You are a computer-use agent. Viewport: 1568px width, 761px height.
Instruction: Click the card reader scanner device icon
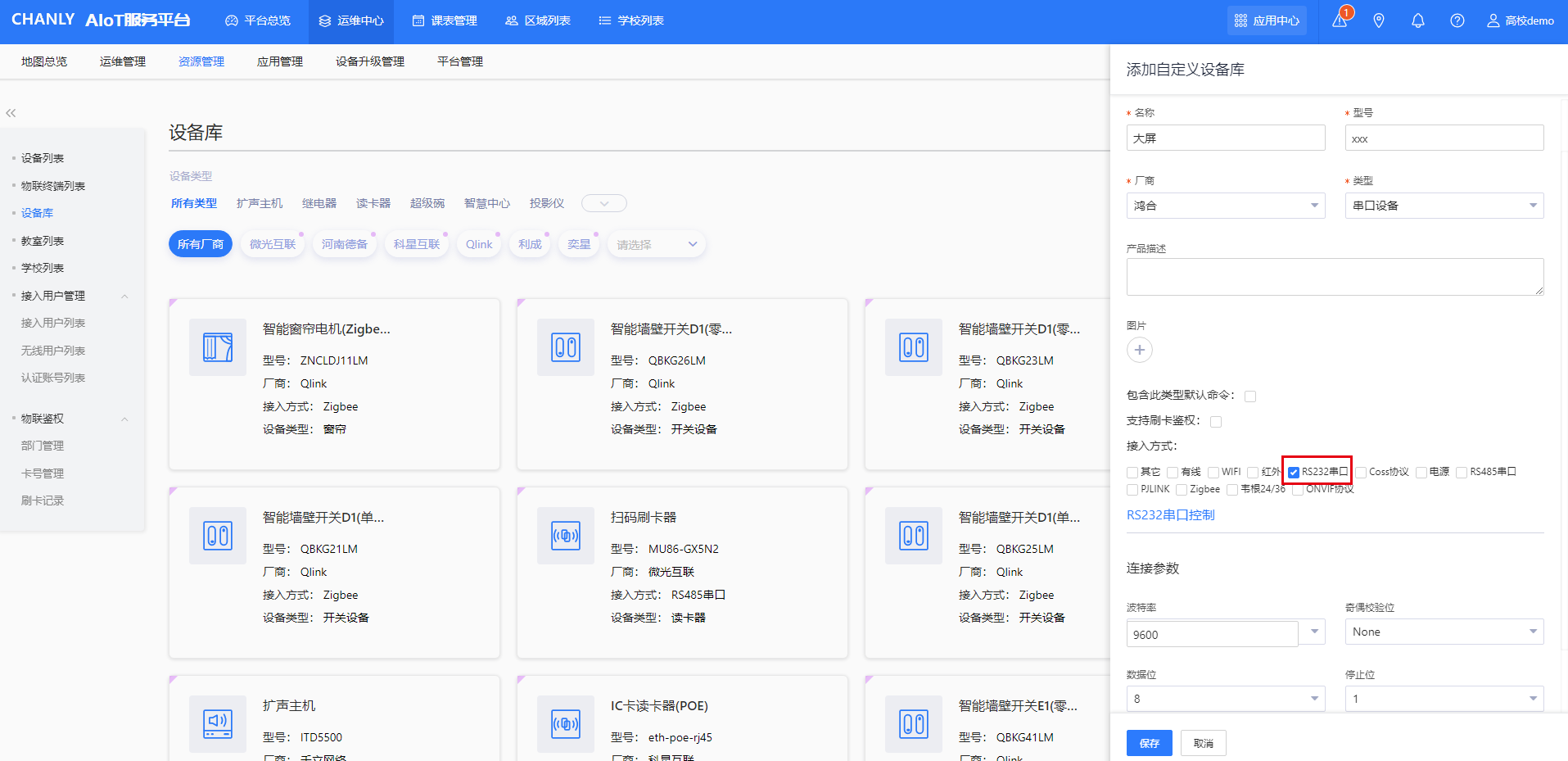pos(566,536)
